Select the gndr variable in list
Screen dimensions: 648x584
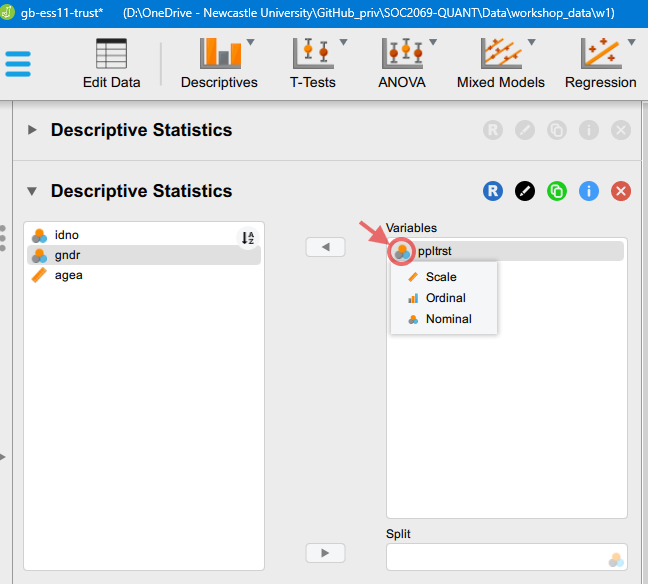[68, 255]
